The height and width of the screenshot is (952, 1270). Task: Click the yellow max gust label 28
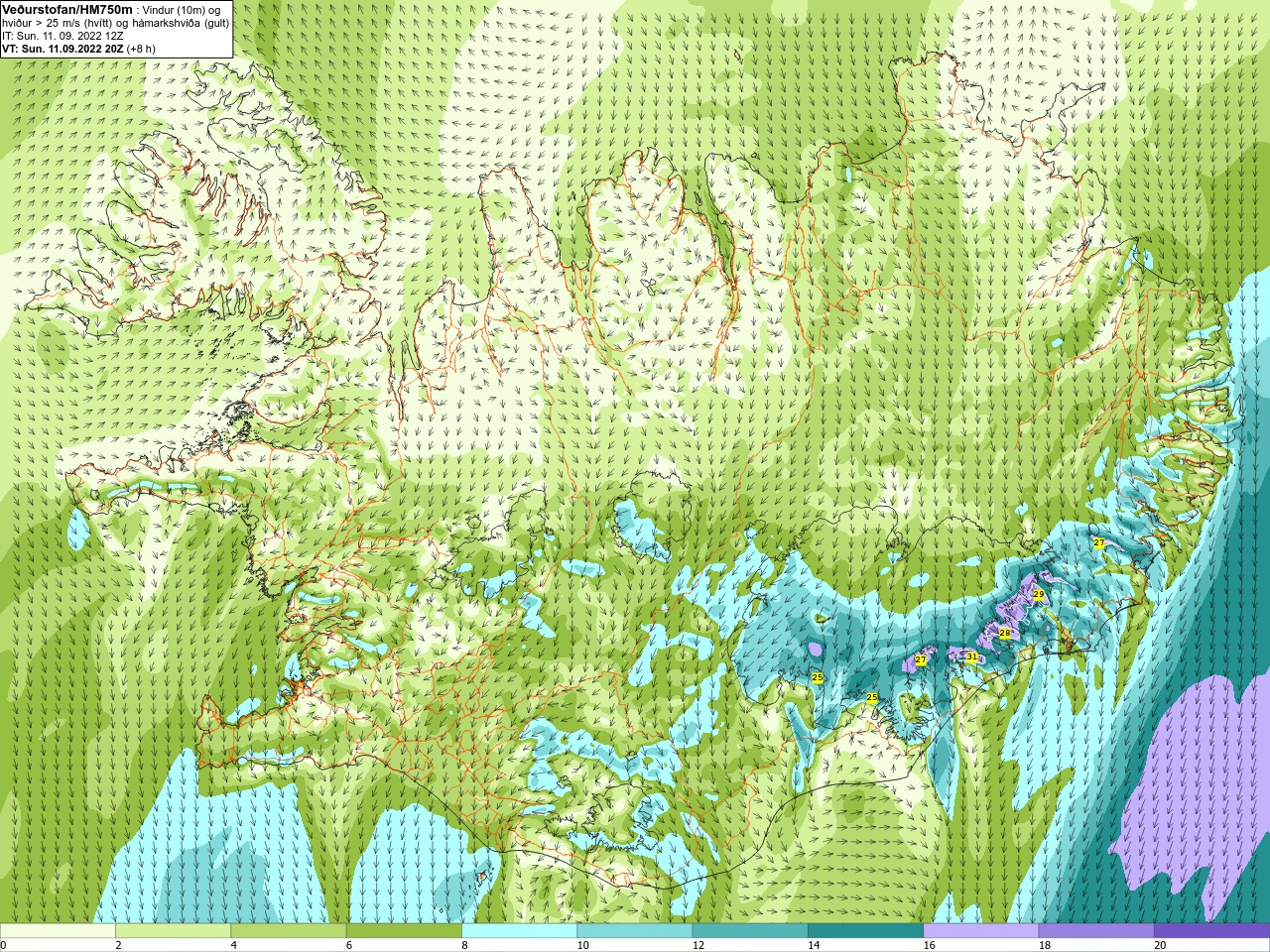pos(1004,633)
